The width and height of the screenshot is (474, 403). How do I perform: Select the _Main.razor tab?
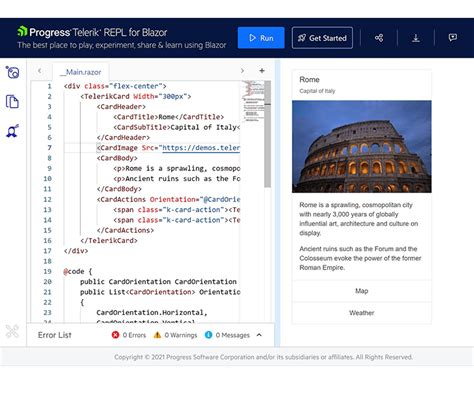point(81,72)
